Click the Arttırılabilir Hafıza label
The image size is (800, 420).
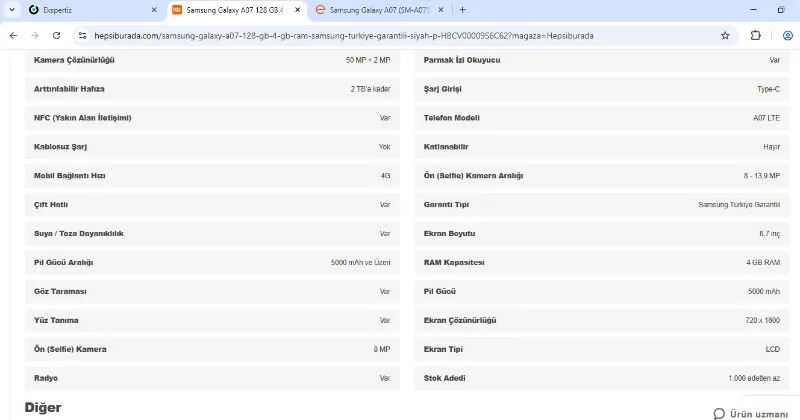pos(69,89)
